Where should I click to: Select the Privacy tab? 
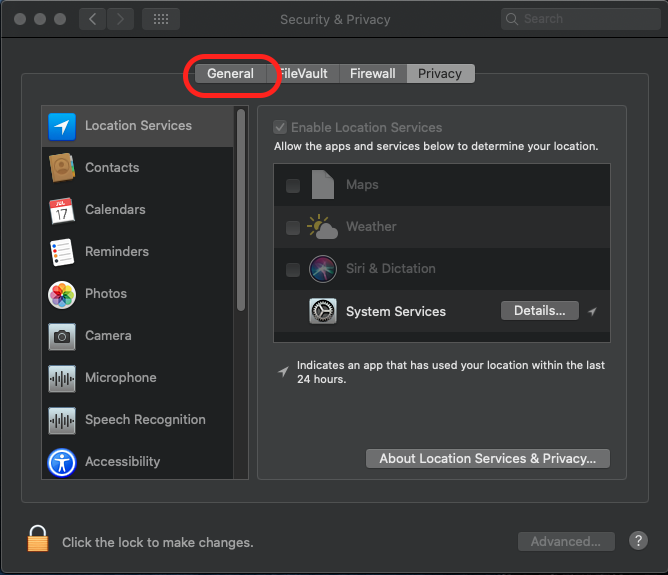[x=440, y=74]
